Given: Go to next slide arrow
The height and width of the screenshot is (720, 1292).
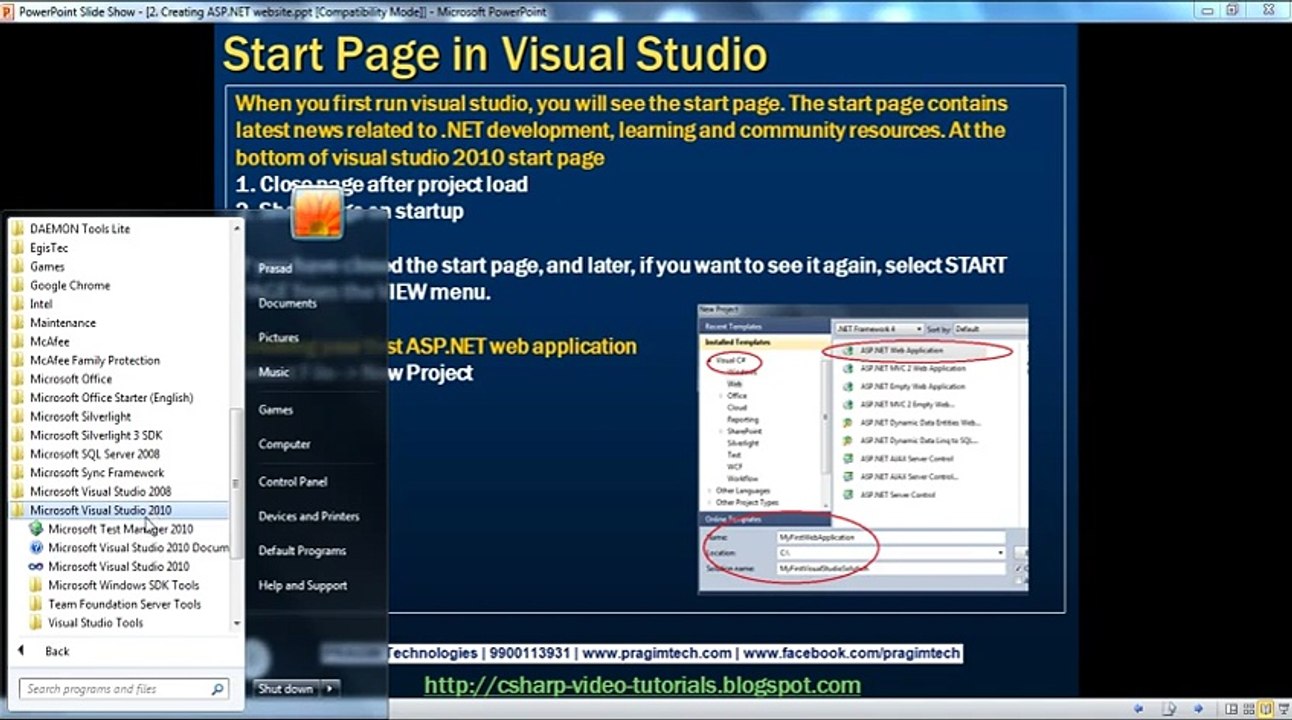Looking at the screenshot, I should click(1197, 709).
